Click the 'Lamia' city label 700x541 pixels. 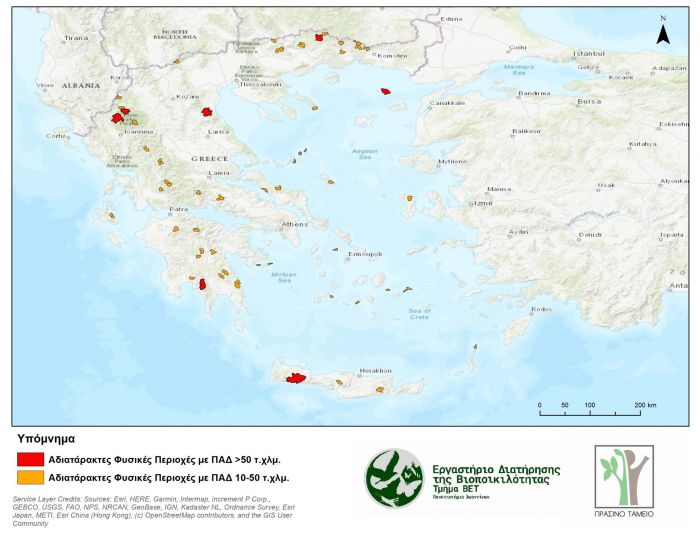(219, 173)
